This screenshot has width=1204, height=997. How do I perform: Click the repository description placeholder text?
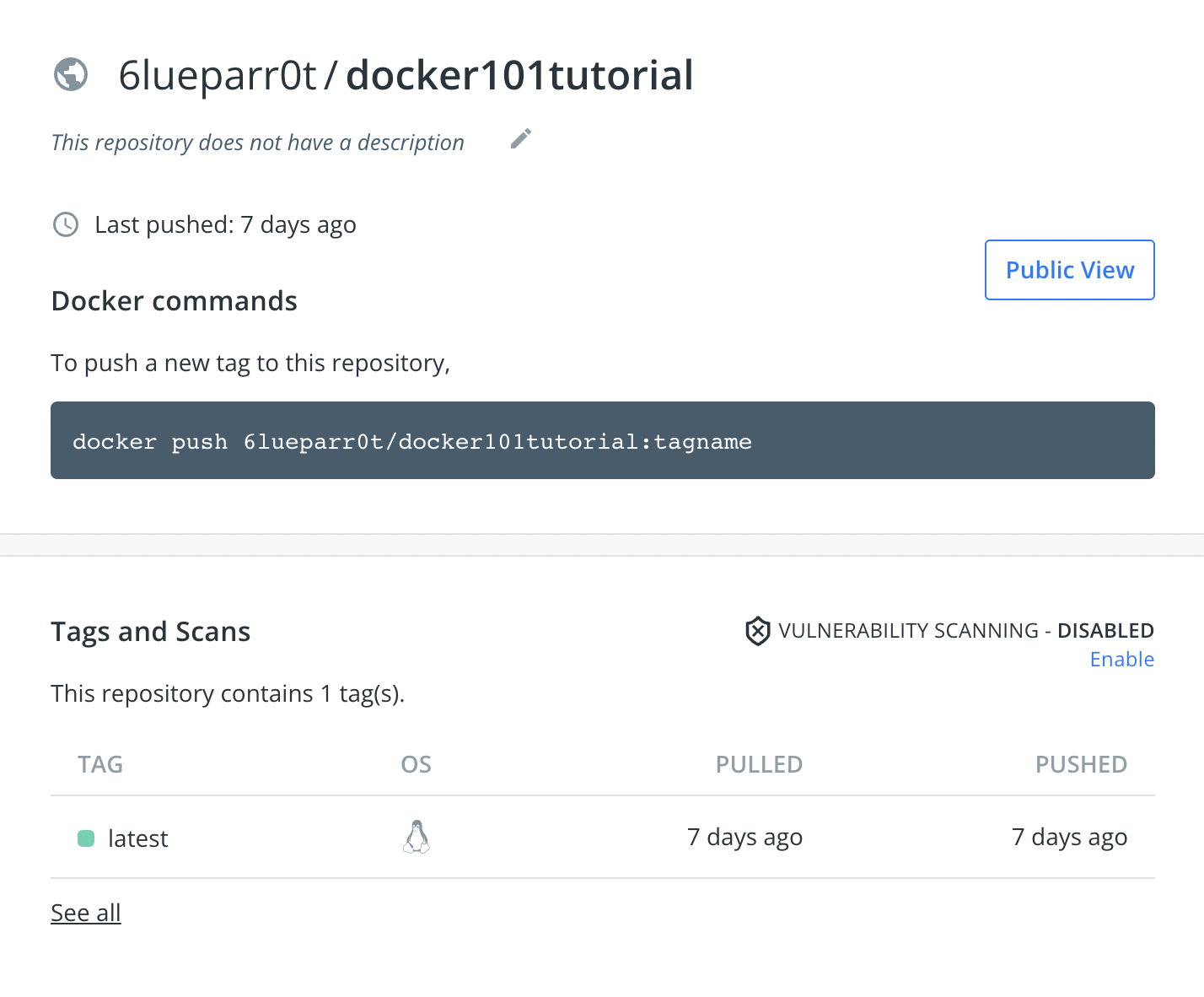click(258, 143)
